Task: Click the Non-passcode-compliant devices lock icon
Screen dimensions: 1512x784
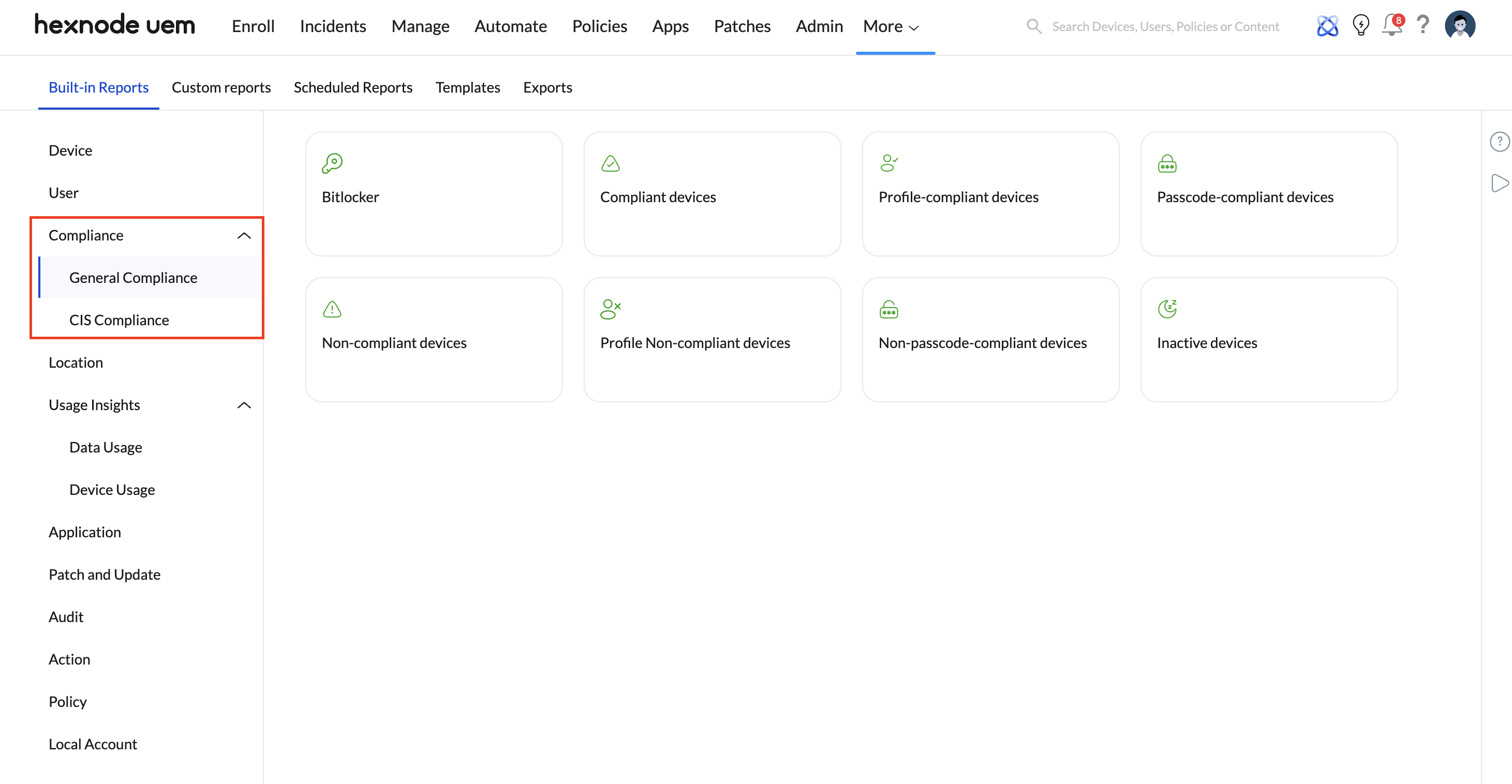Action: 888,309
